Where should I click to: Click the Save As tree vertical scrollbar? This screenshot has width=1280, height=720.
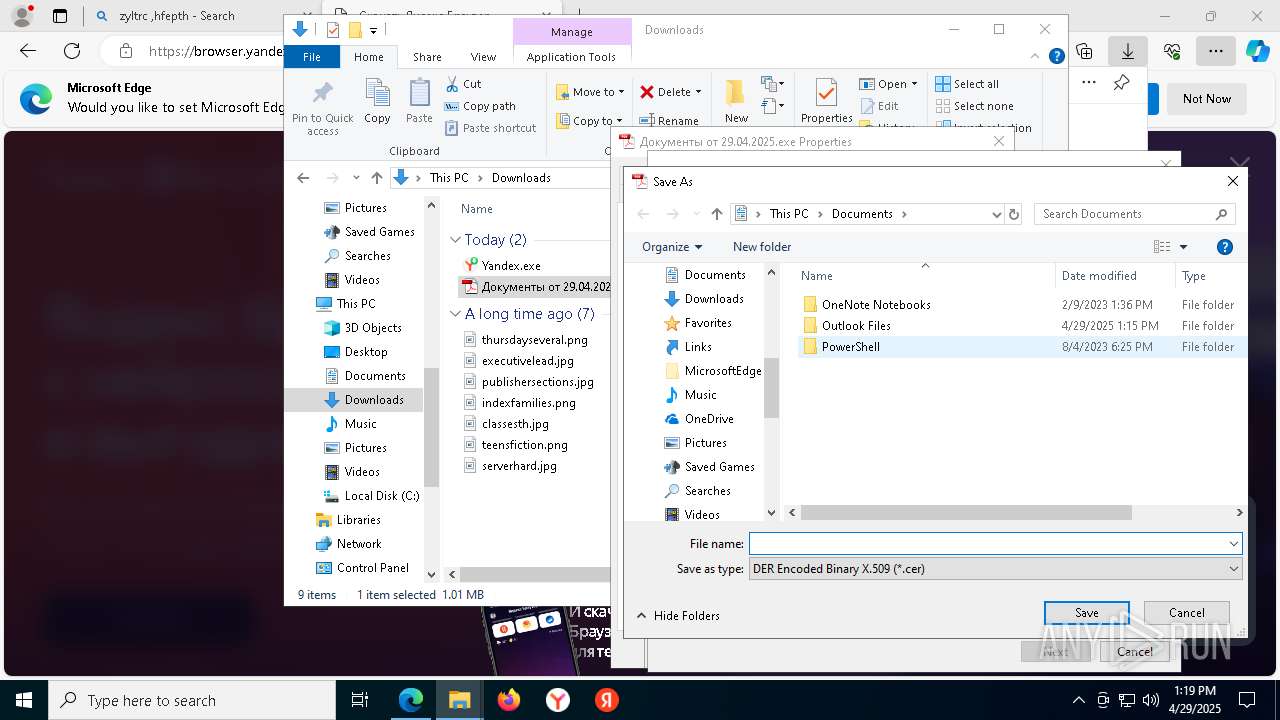point(771,386)
